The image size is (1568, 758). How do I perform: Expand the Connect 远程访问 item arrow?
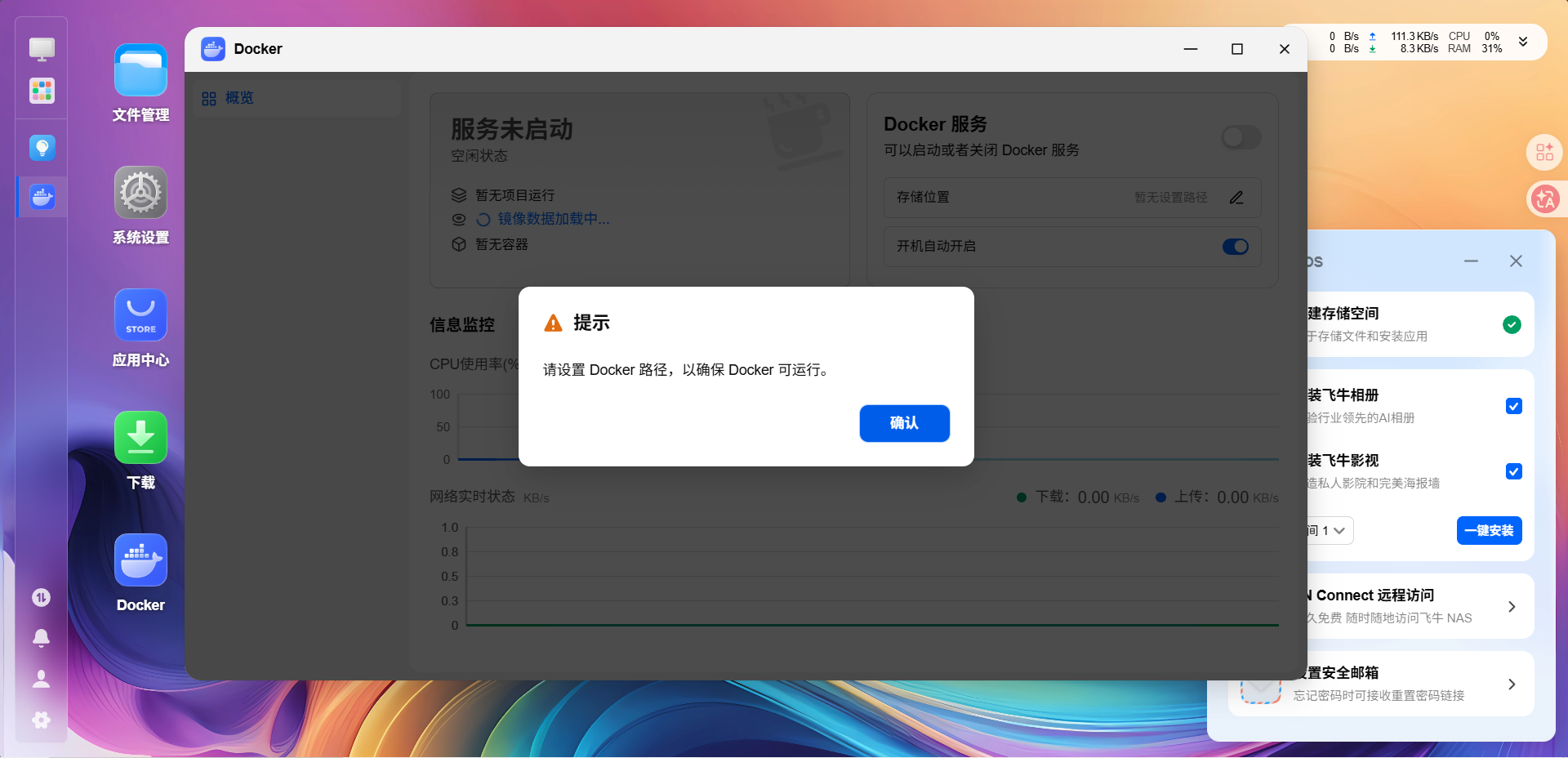(x=1512, y=607)
